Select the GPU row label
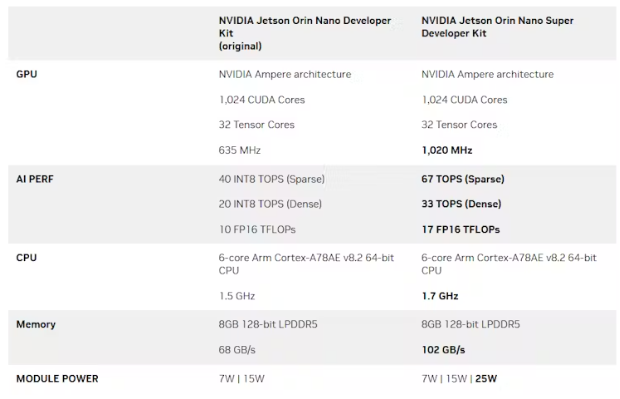Screen dimensions: 620x399 [x=26, y=74]
